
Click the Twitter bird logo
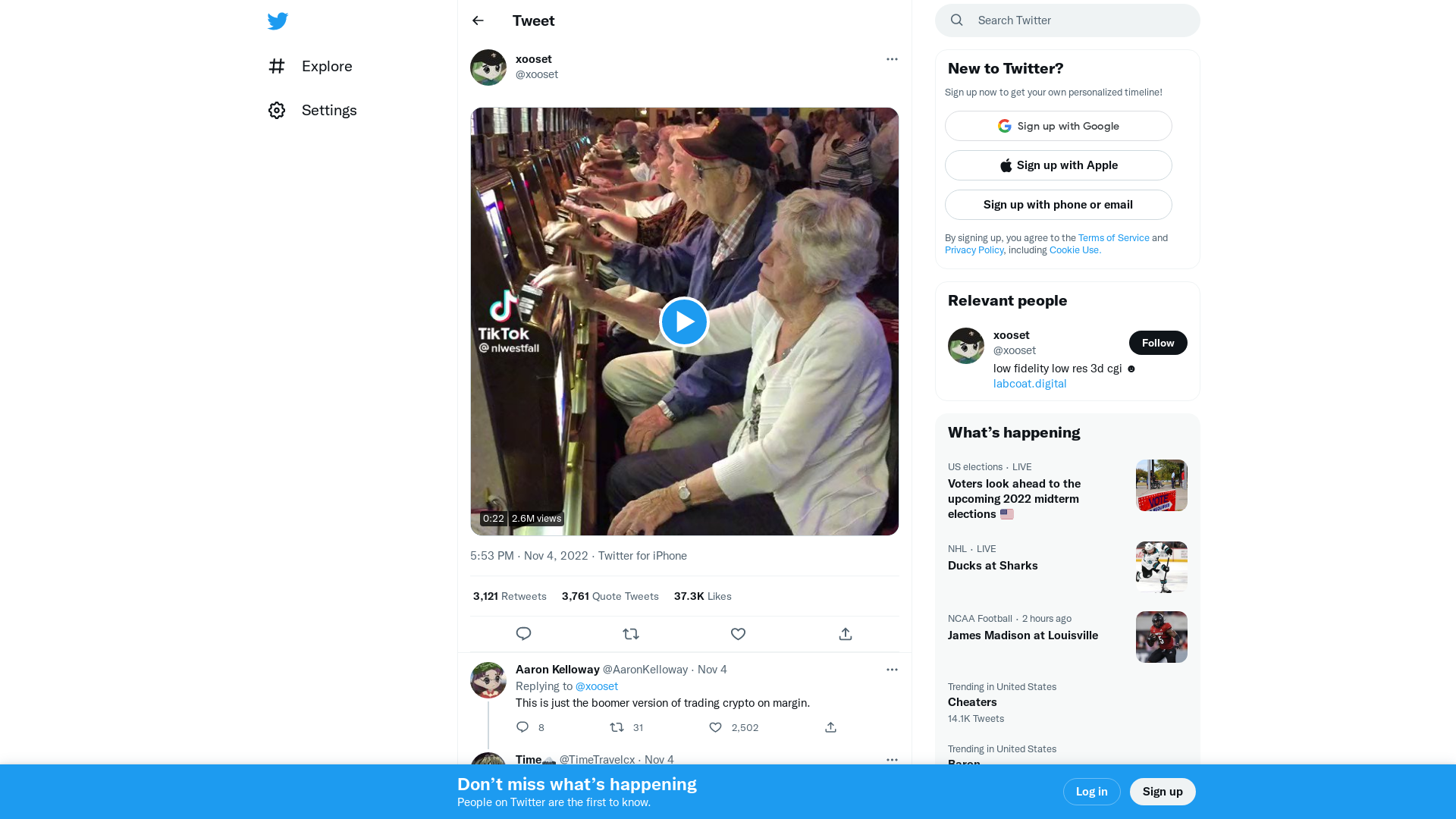click(278, 21)
